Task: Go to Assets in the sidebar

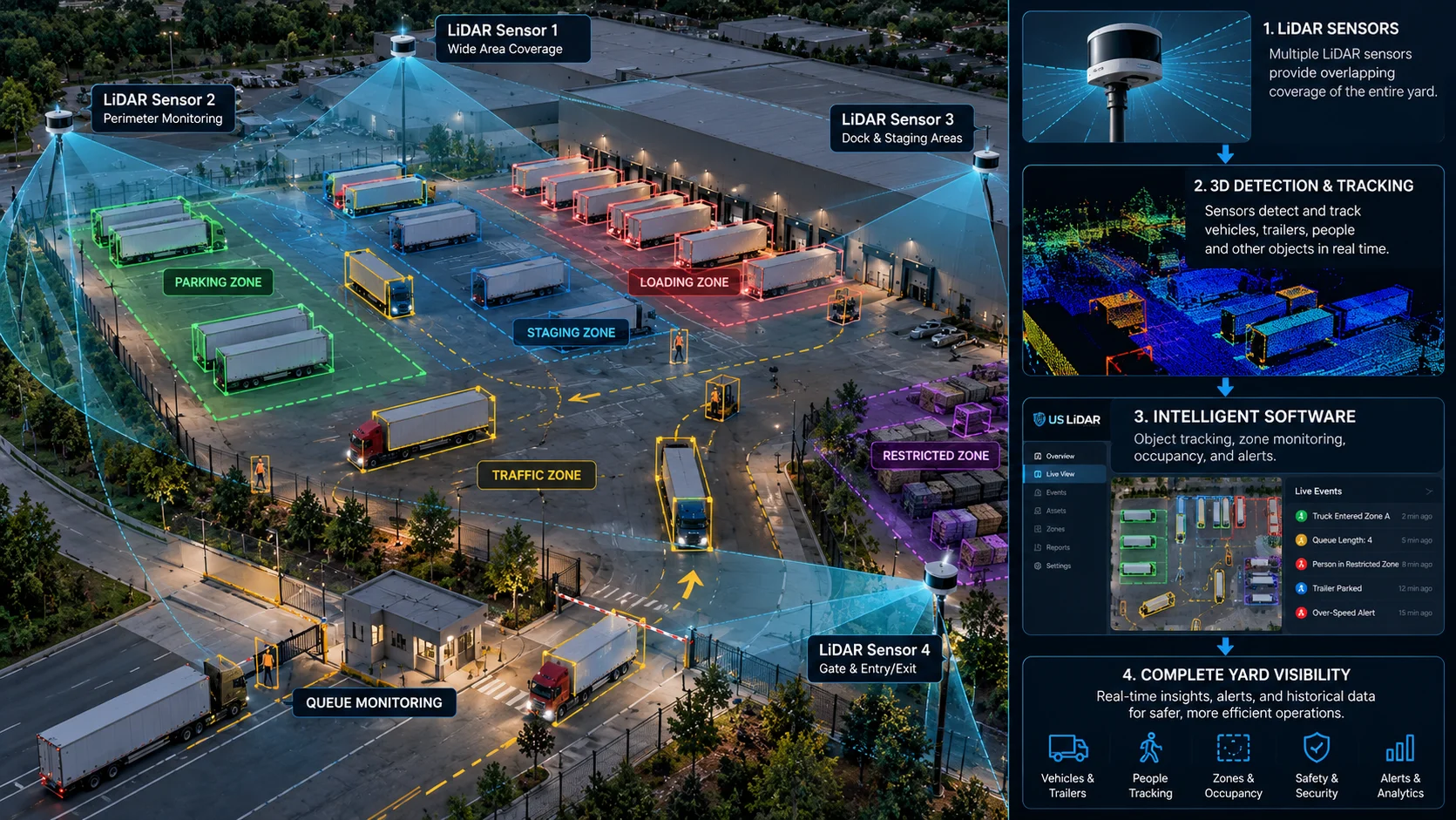Action: click(1065, 511)
